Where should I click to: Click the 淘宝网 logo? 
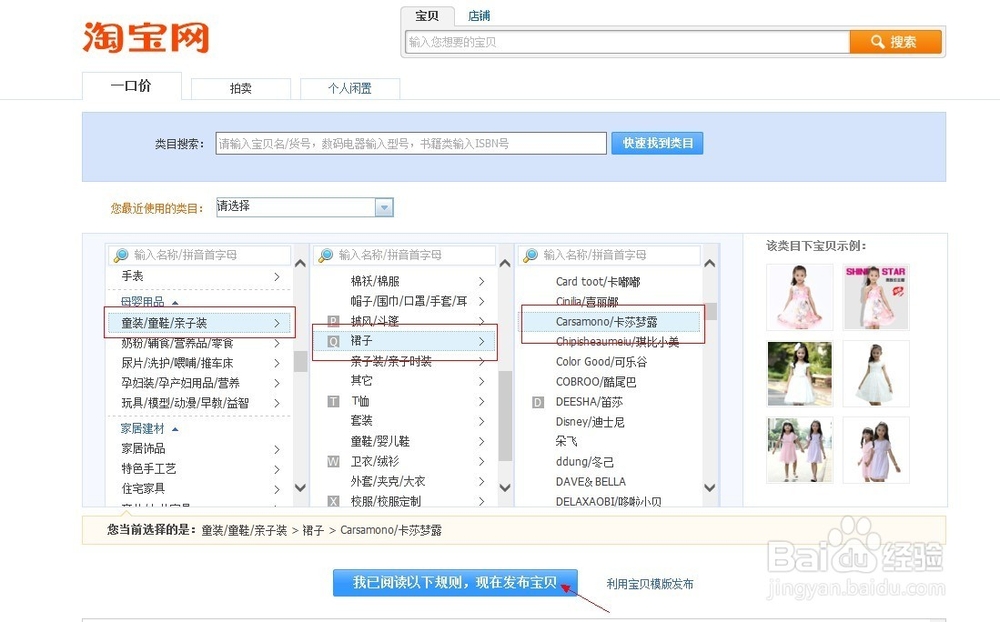pos(146,37)
